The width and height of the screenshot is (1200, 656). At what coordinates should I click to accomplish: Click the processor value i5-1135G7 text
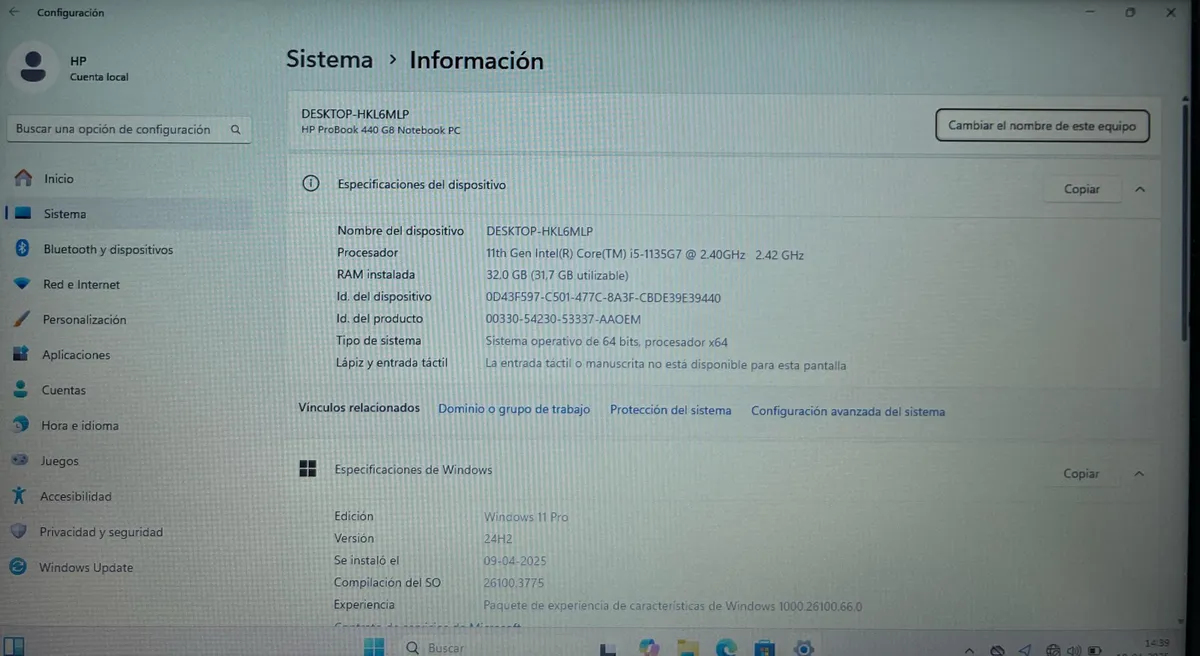pos(645,254)
